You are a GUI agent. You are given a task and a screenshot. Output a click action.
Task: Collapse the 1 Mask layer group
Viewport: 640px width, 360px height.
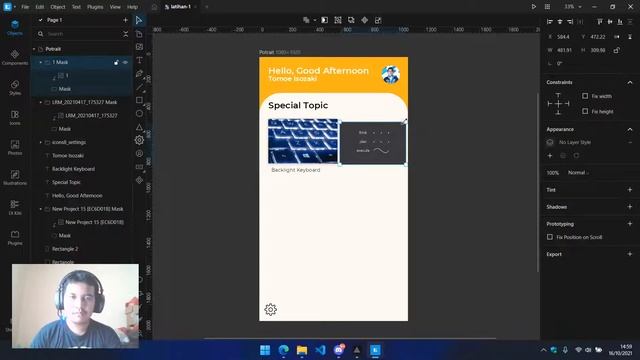(41, 62)
